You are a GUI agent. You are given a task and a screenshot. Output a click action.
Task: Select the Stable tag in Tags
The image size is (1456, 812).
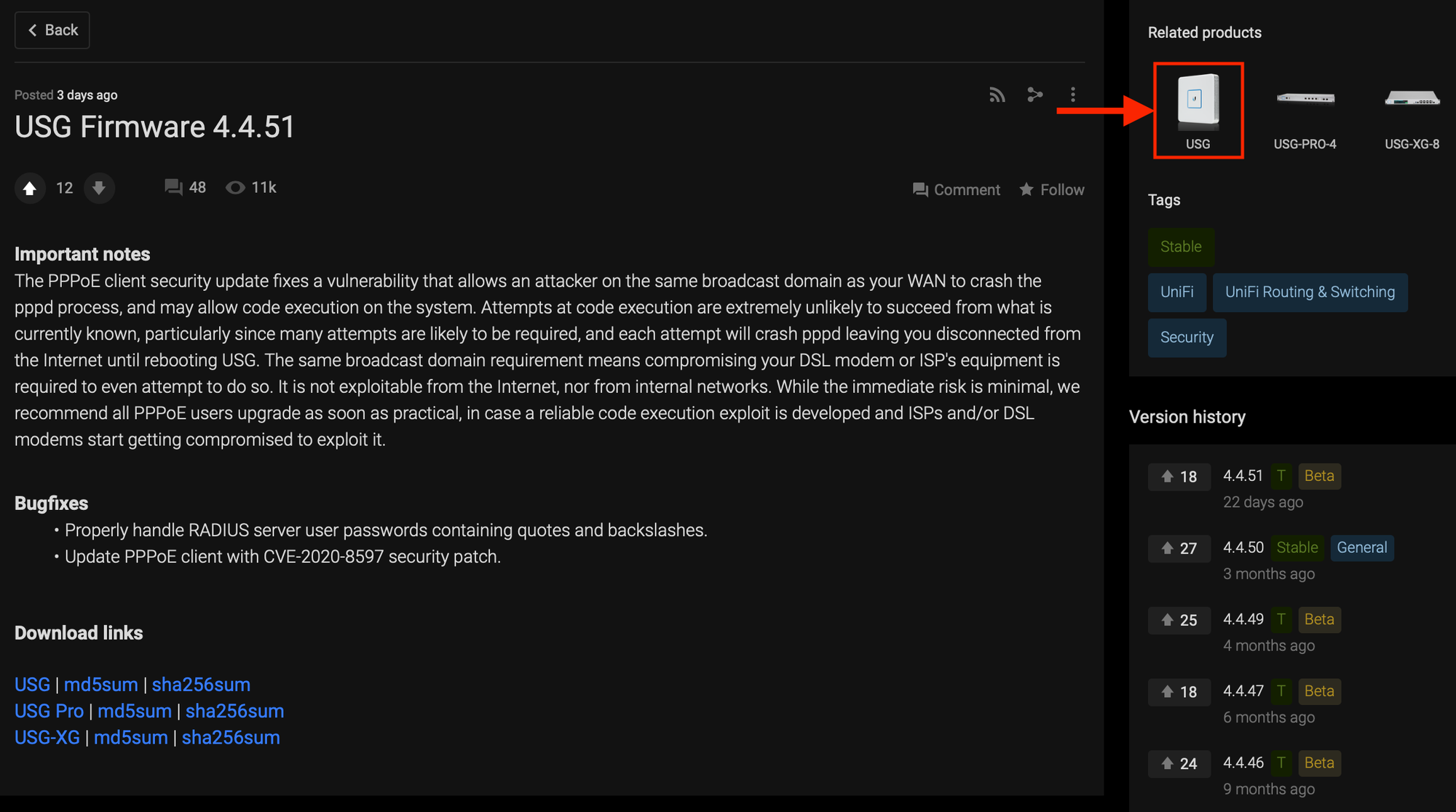[x=1181, y=247]
